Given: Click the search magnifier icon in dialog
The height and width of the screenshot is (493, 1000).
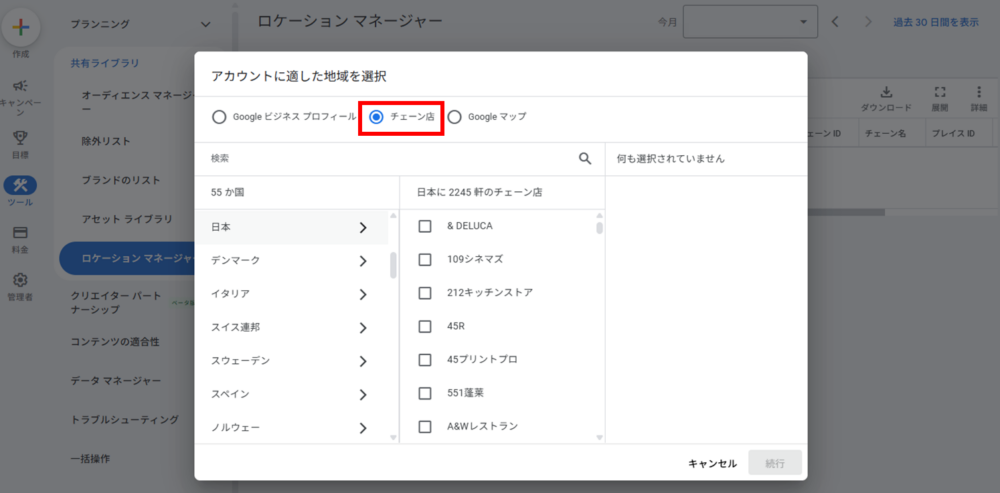Looking at the screenshot, I should point(585,158).
